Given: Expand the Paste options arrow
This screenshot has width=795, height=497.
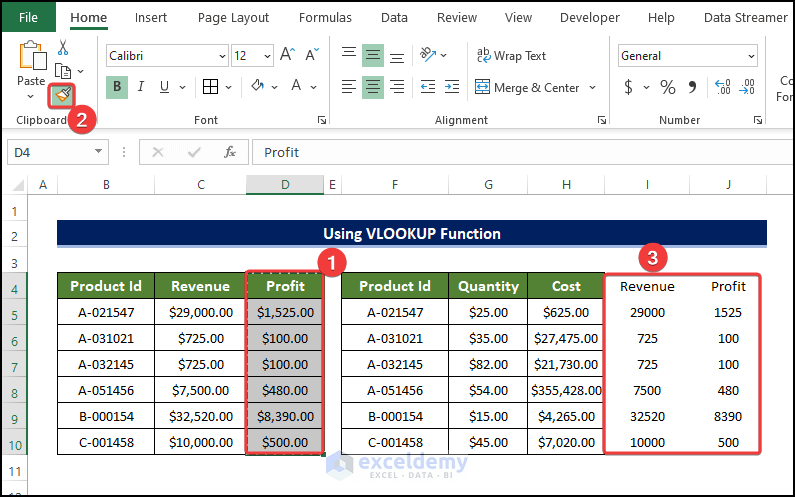Looking at the screenshot, I should pos(30,96).
